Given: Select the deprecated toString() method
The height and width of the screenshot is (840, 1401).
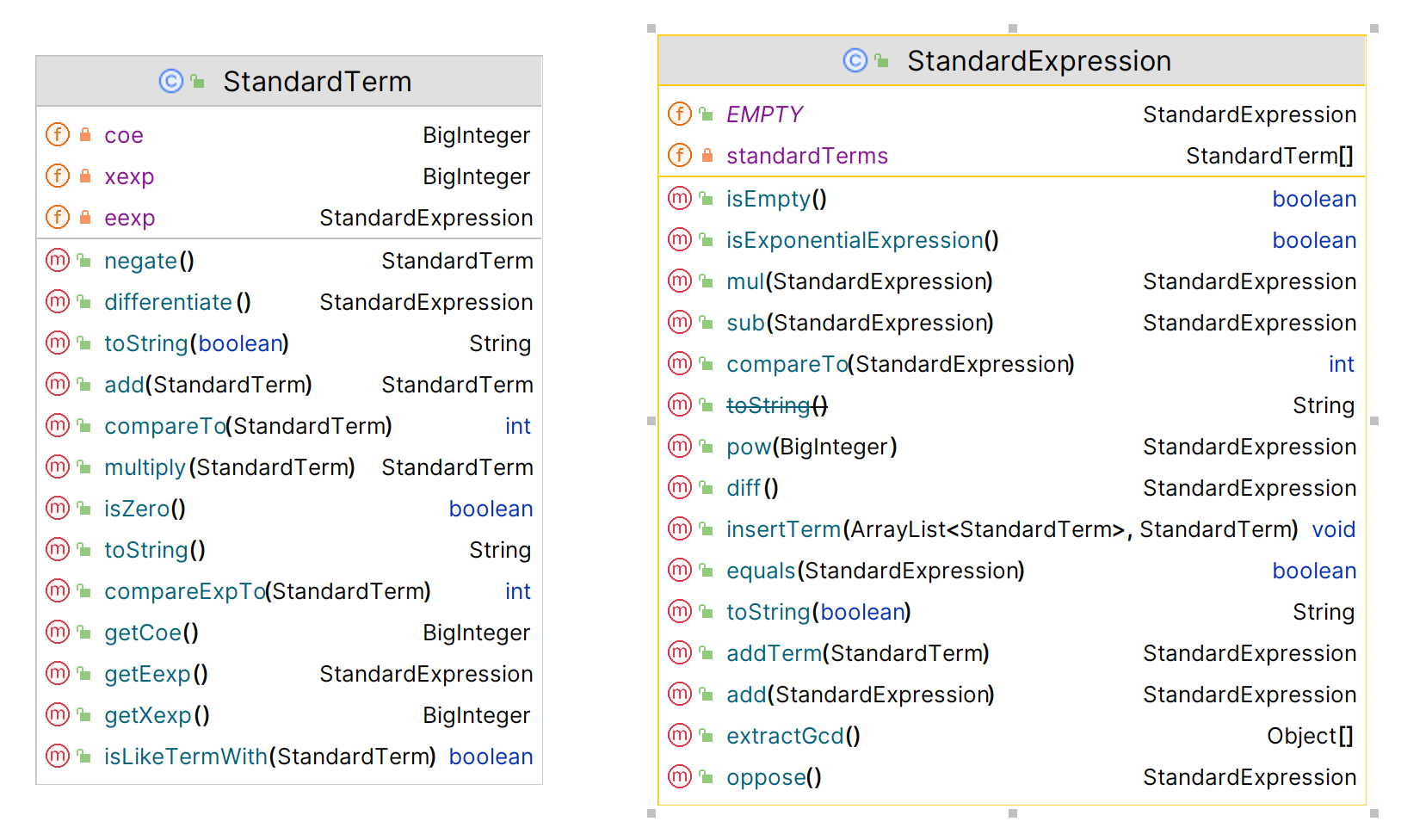Looking at the screenshot, I should click(776, 405).
